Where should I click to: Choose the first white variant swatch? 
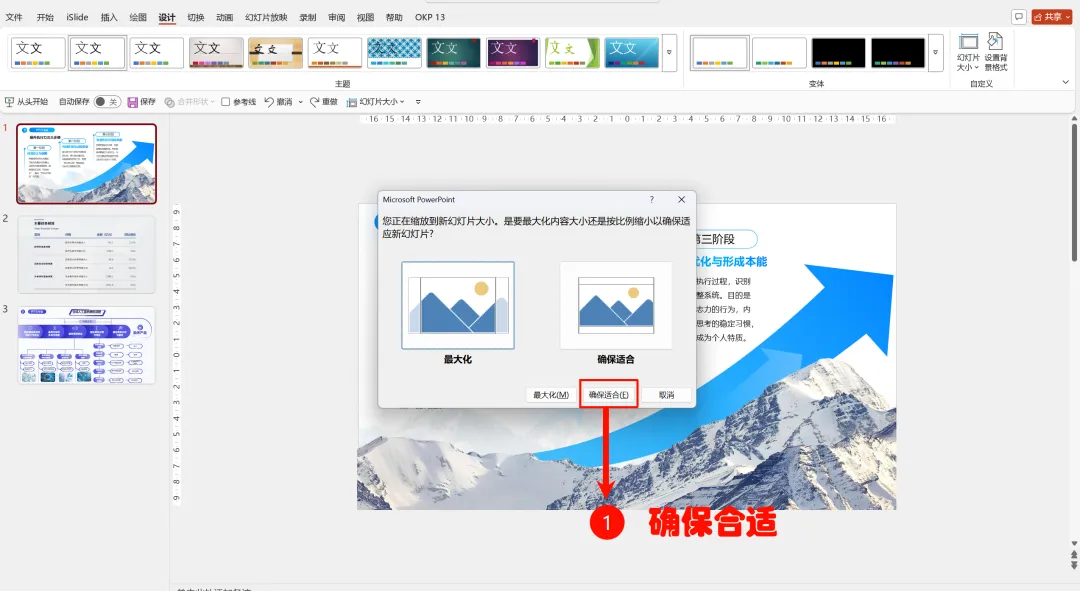tap(719, 53)
